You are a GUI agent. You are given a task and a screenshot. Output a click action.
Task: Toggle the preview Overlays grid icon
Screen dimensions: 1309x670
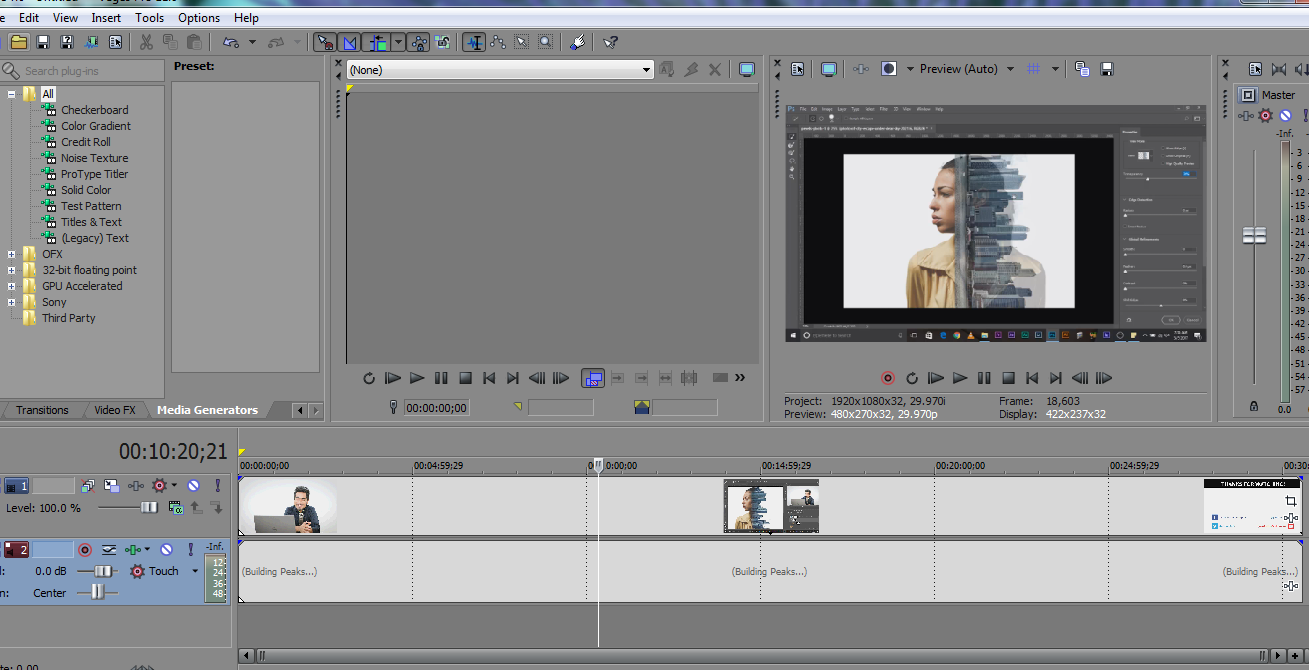[x=1034, y=69]
